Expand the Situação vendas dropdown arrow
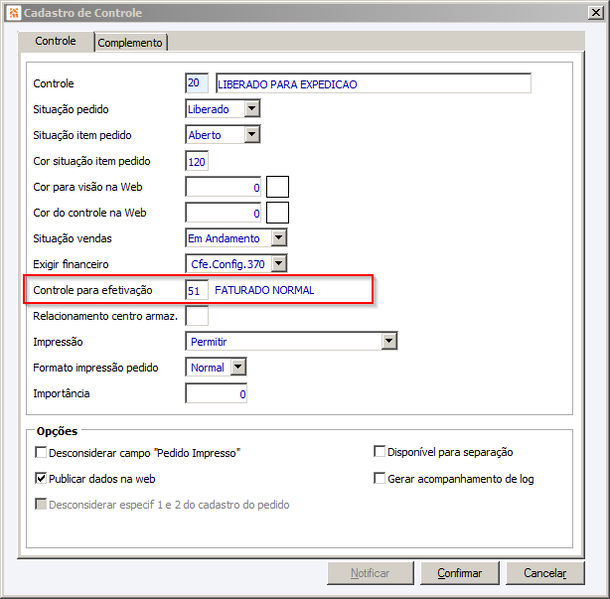 279,238
